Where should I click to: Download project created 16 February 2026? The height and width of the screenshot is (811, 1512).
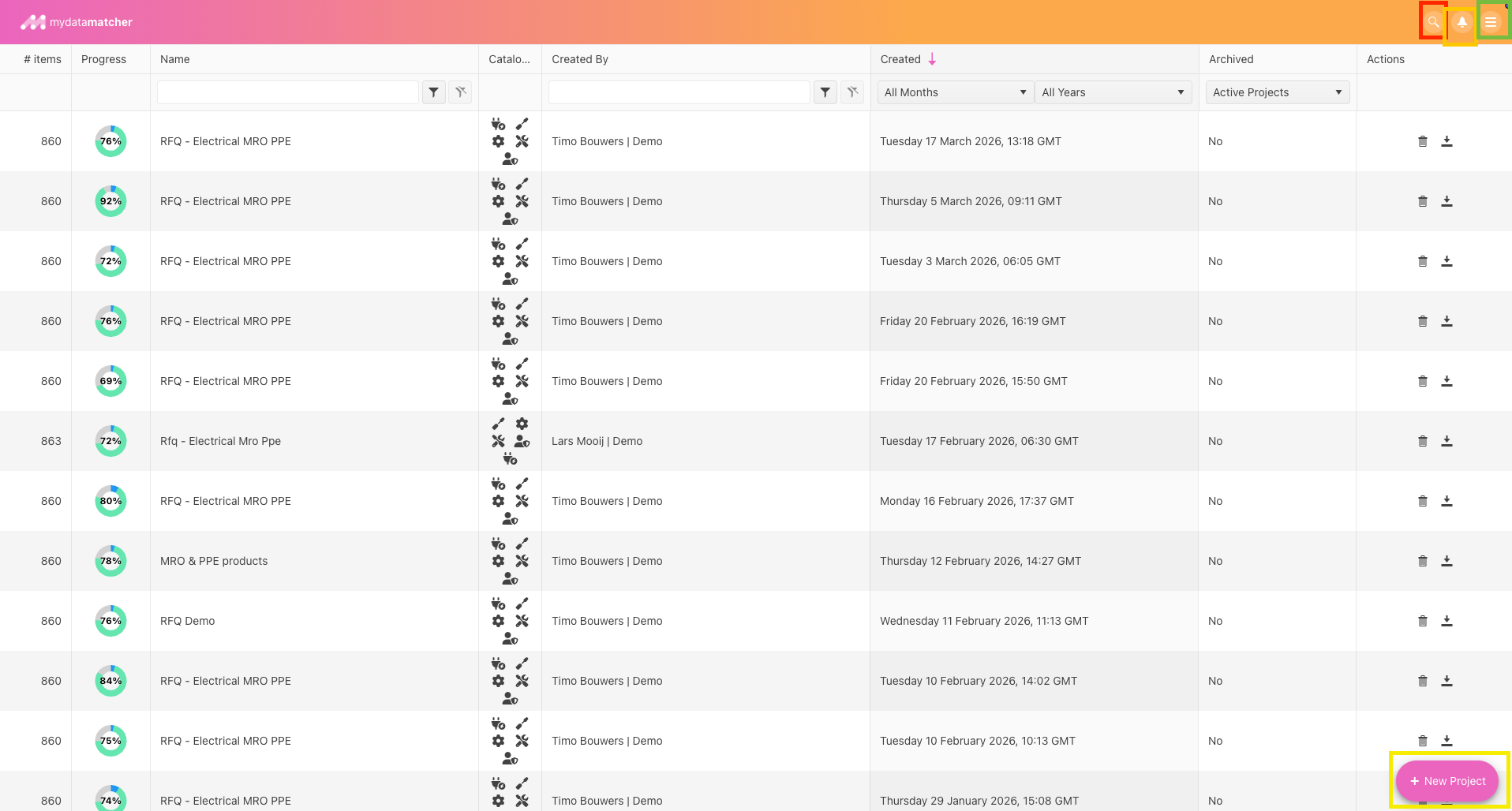tap(1447, 501)
